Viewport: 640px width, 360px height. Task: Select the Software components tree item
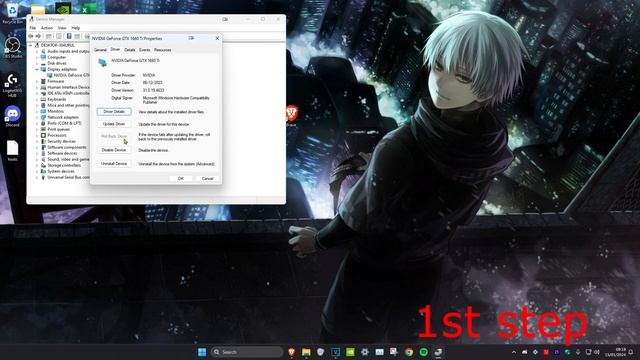(67, 147)
